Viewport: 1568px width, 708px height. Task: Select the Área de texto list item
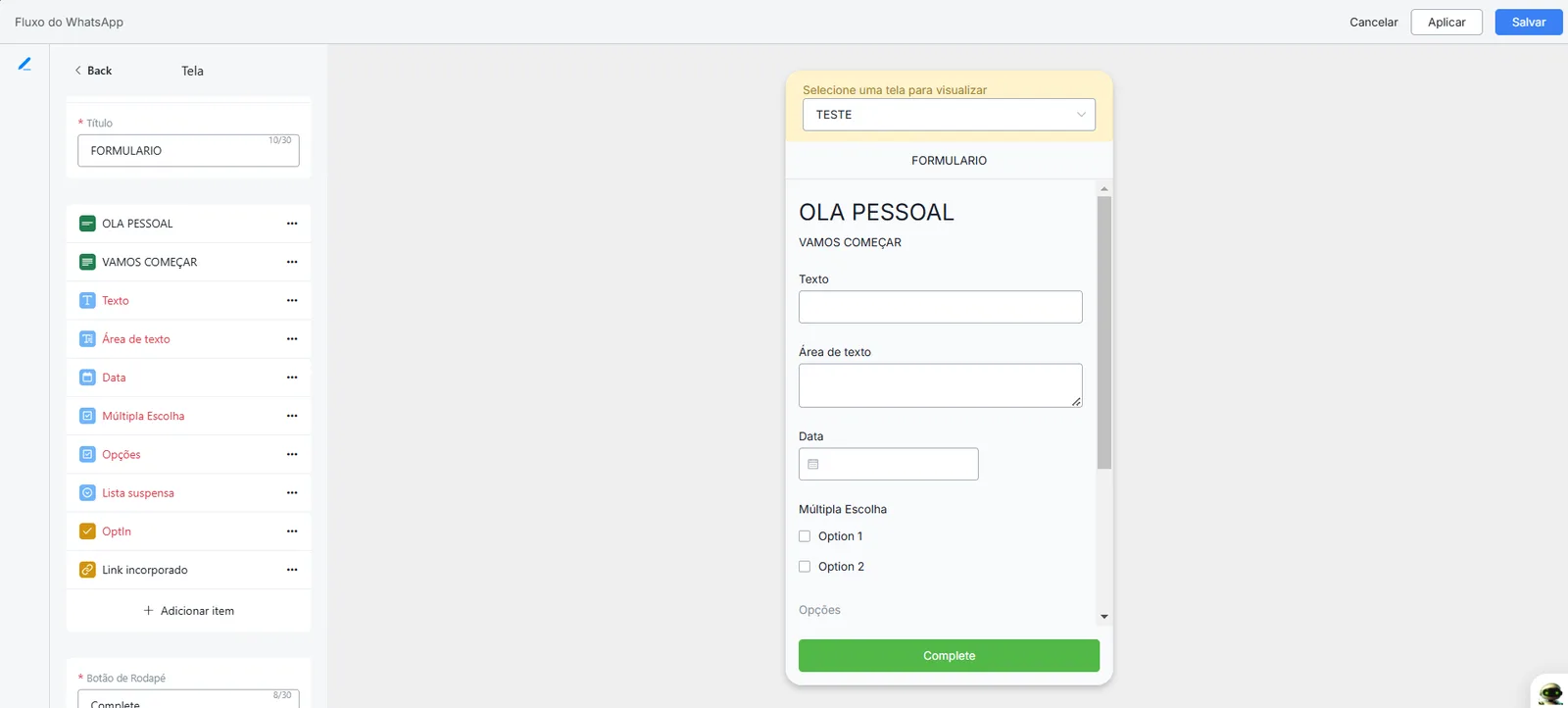[188, 339]
